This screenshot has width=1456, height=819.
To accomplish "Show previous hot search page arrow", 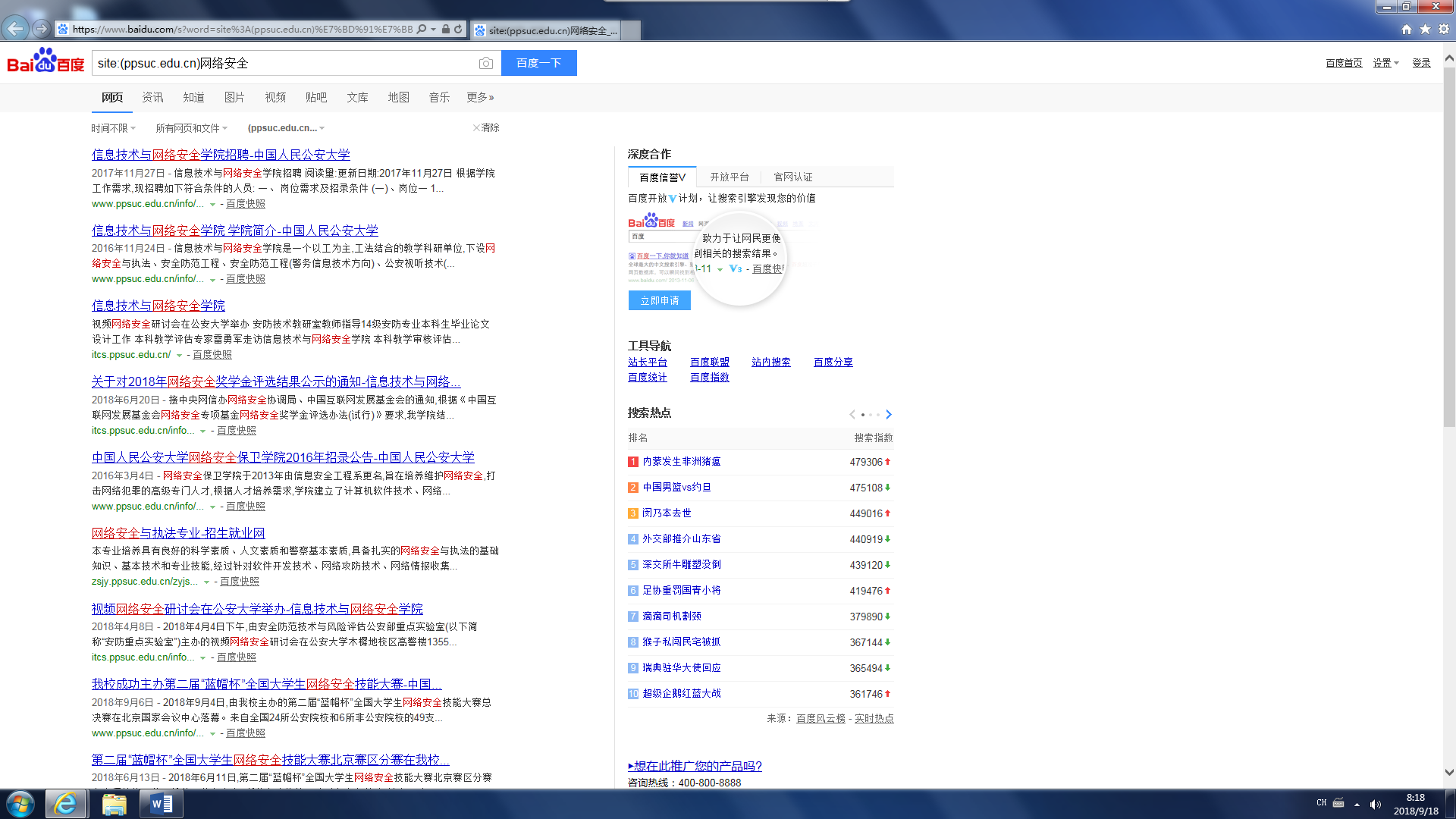I will coord(852,414).
